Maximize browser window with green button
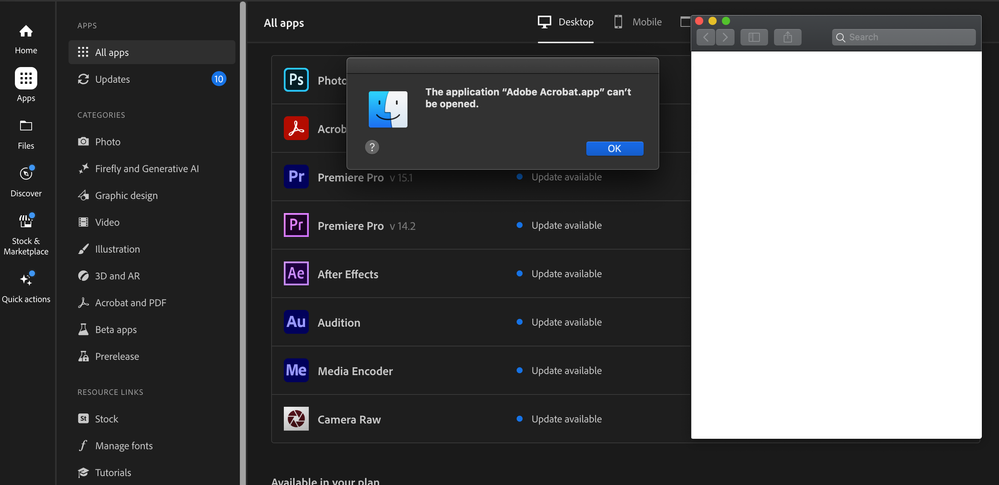Image resolution: width=999 pixels, height=485 pixels. tap(726, 21)
